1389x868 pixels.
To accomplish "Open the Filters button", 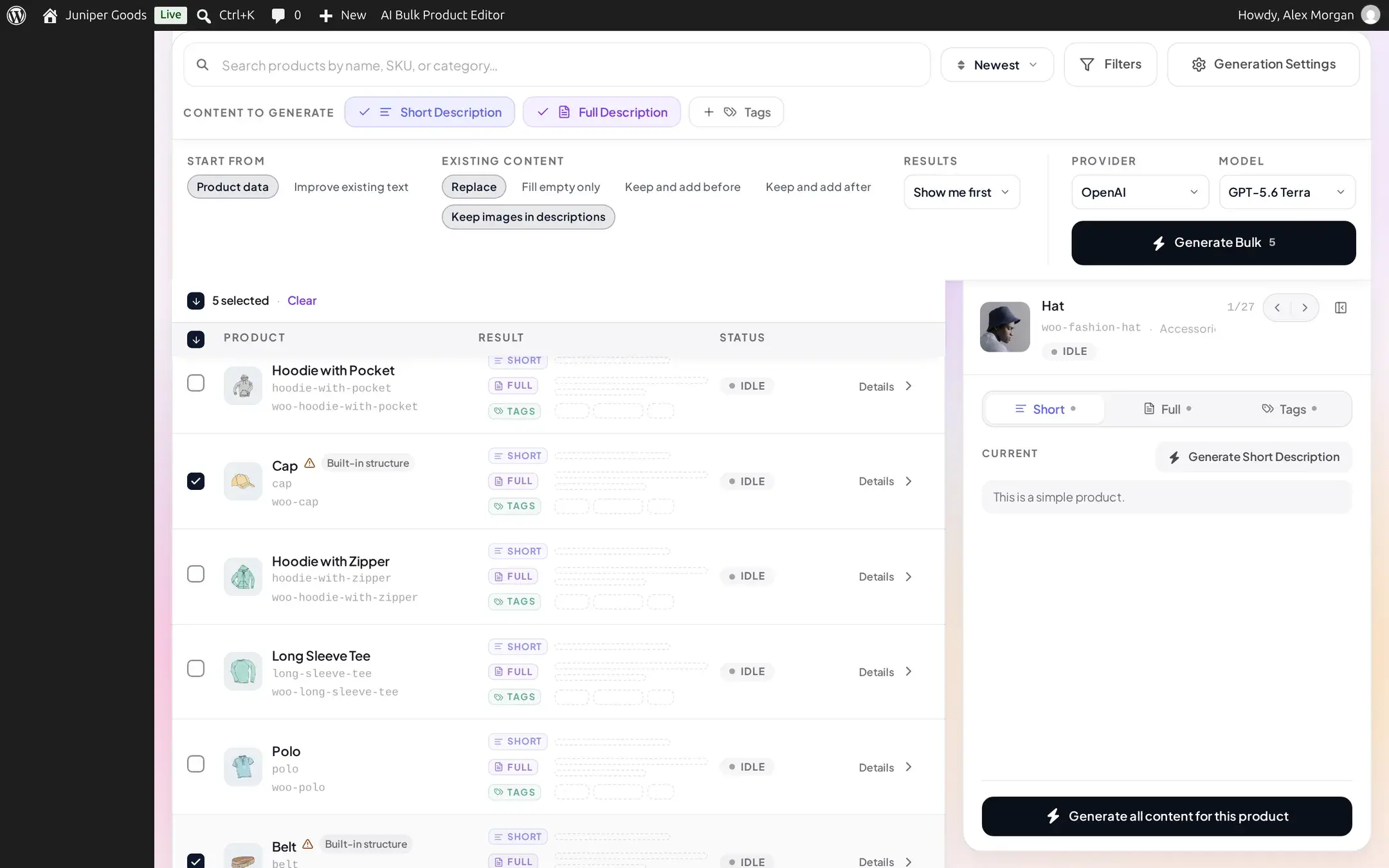I will click(x=1111, y=64).
